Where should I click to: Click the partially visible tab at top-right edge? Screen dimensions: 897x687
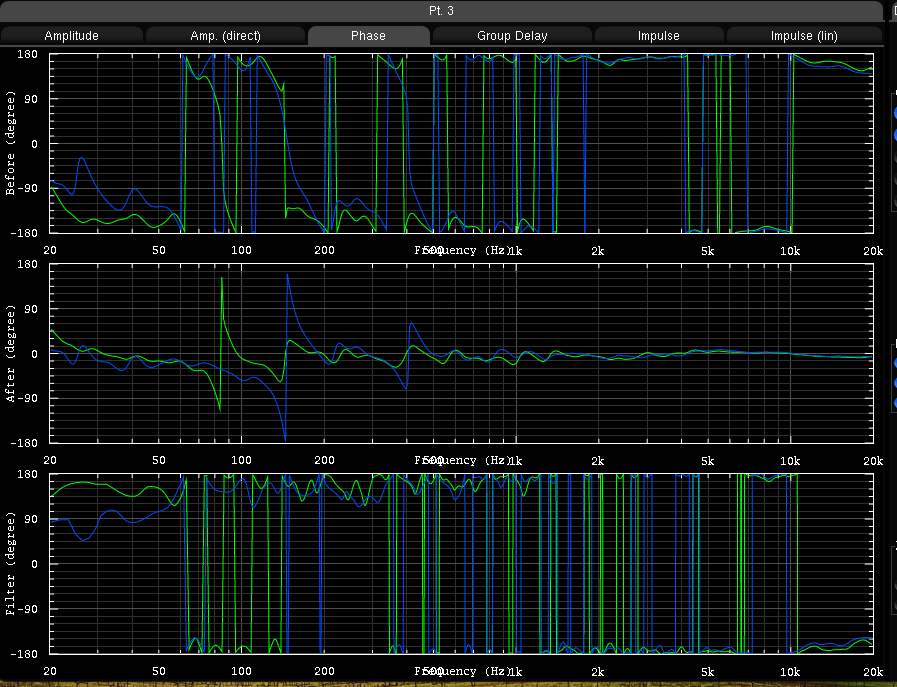pos(892,11)
